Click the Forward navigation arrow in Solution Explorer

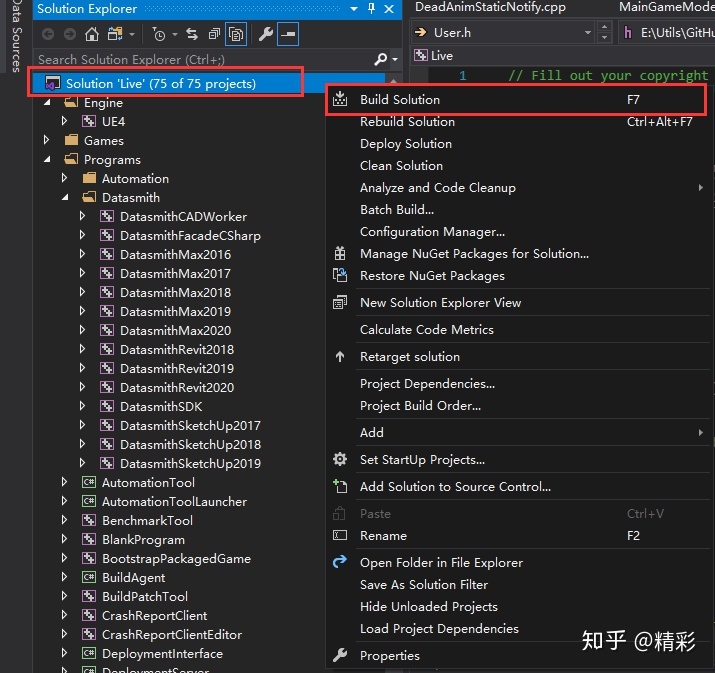[70, 34]
